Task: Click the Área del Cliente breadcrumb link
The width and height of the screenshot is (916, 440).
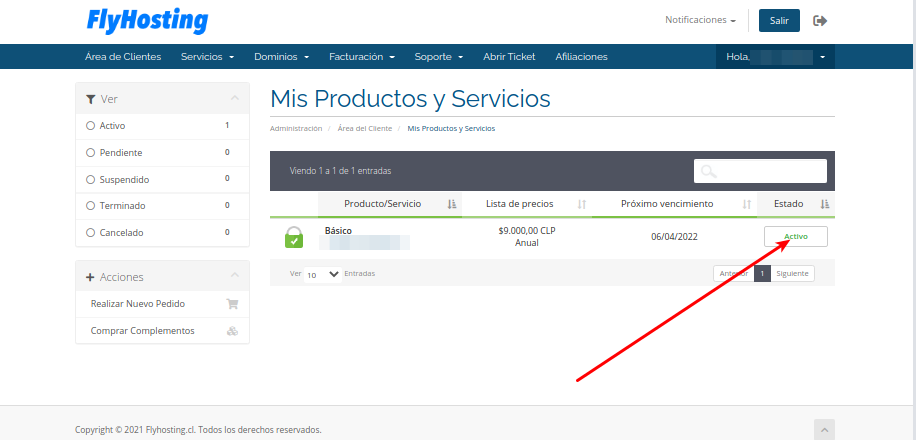Action: (365, 129)
